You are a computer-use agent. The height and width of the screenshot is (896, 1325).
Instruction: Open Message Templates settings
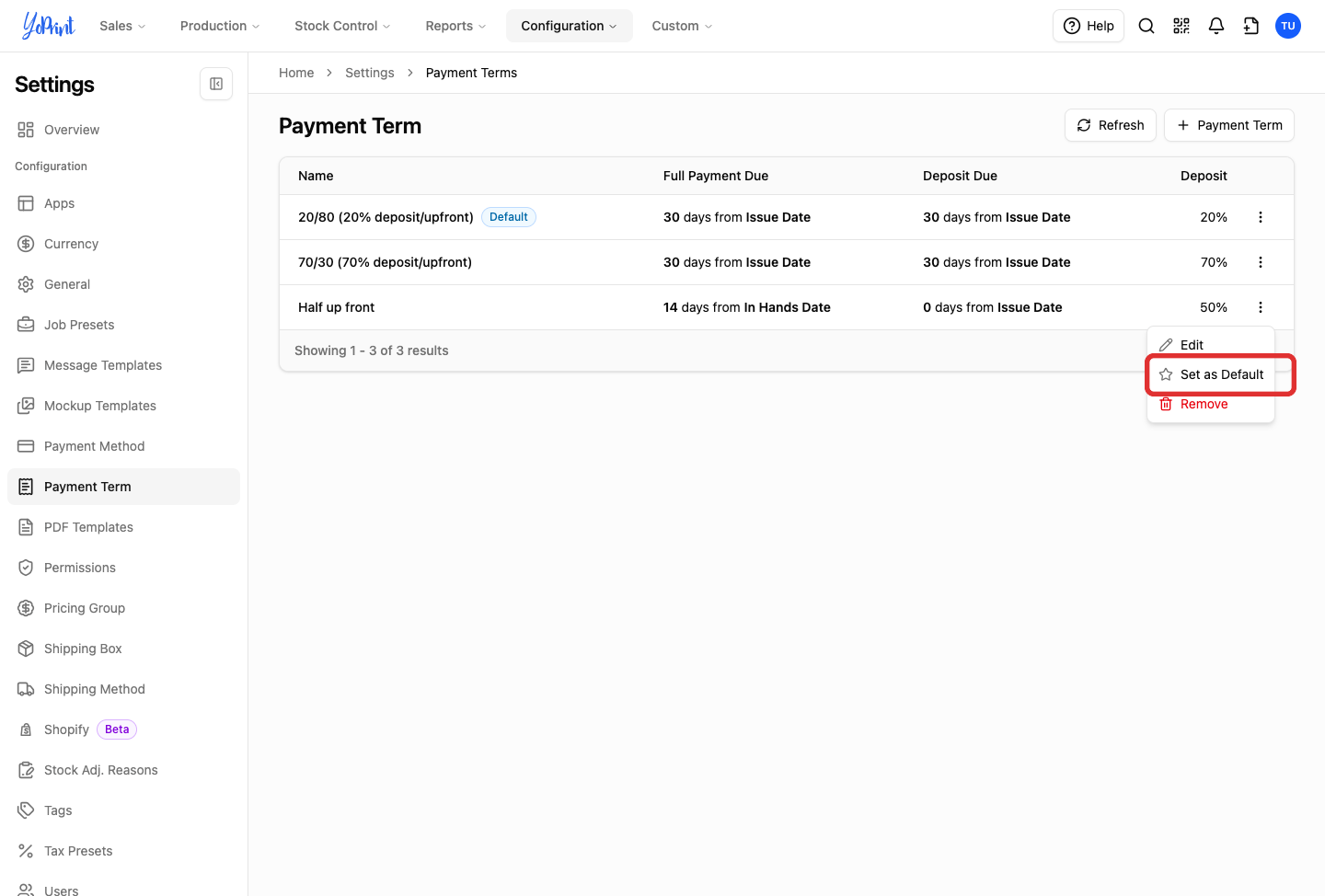point(123,365)
